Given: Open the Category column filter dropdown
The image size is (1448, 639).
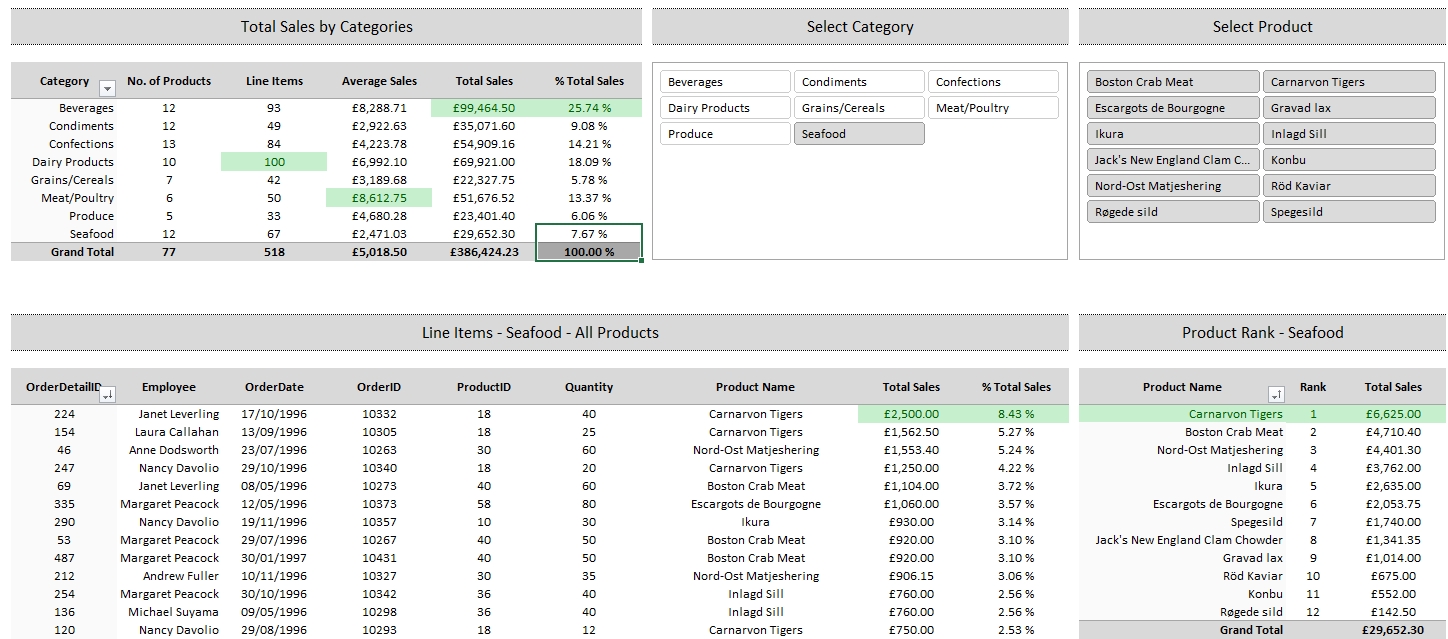Looking at the screenshot, I should tap(107, 88).
